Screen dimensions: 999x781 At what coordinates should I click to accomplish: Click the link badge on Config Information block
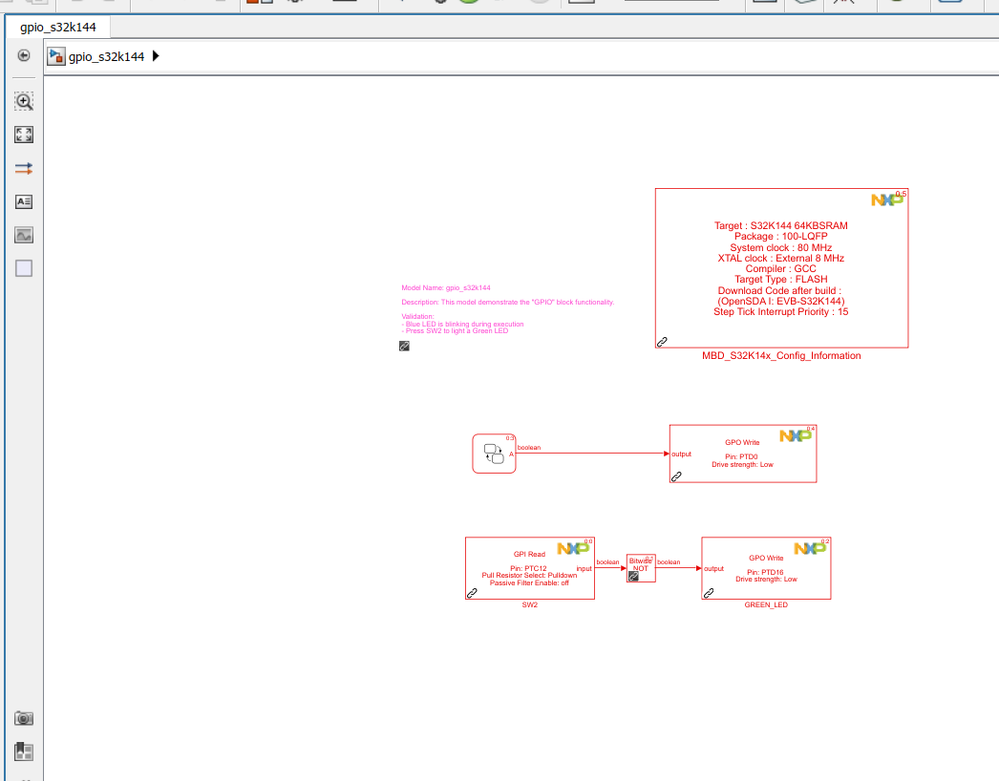[663, 342]
